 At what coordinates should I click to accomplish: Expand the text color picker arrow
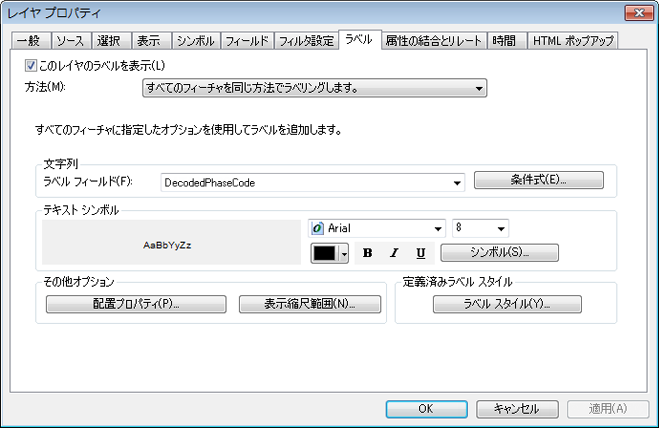(344, 254)
